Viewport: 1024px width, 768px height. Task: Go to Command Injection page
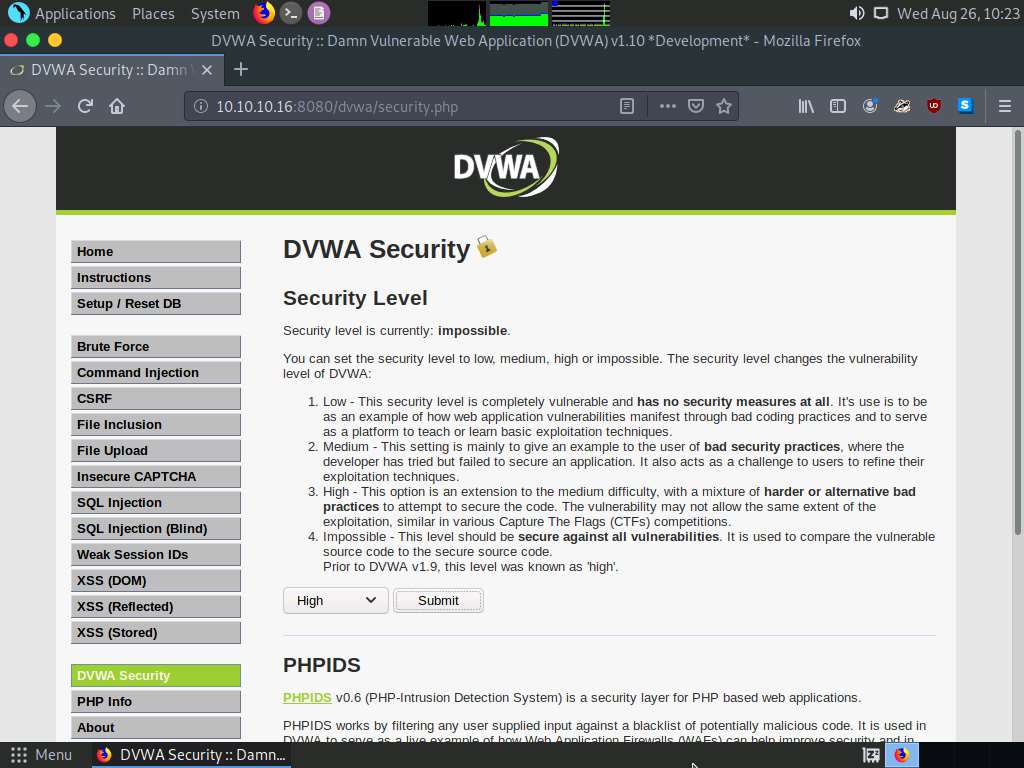point(155,372)
